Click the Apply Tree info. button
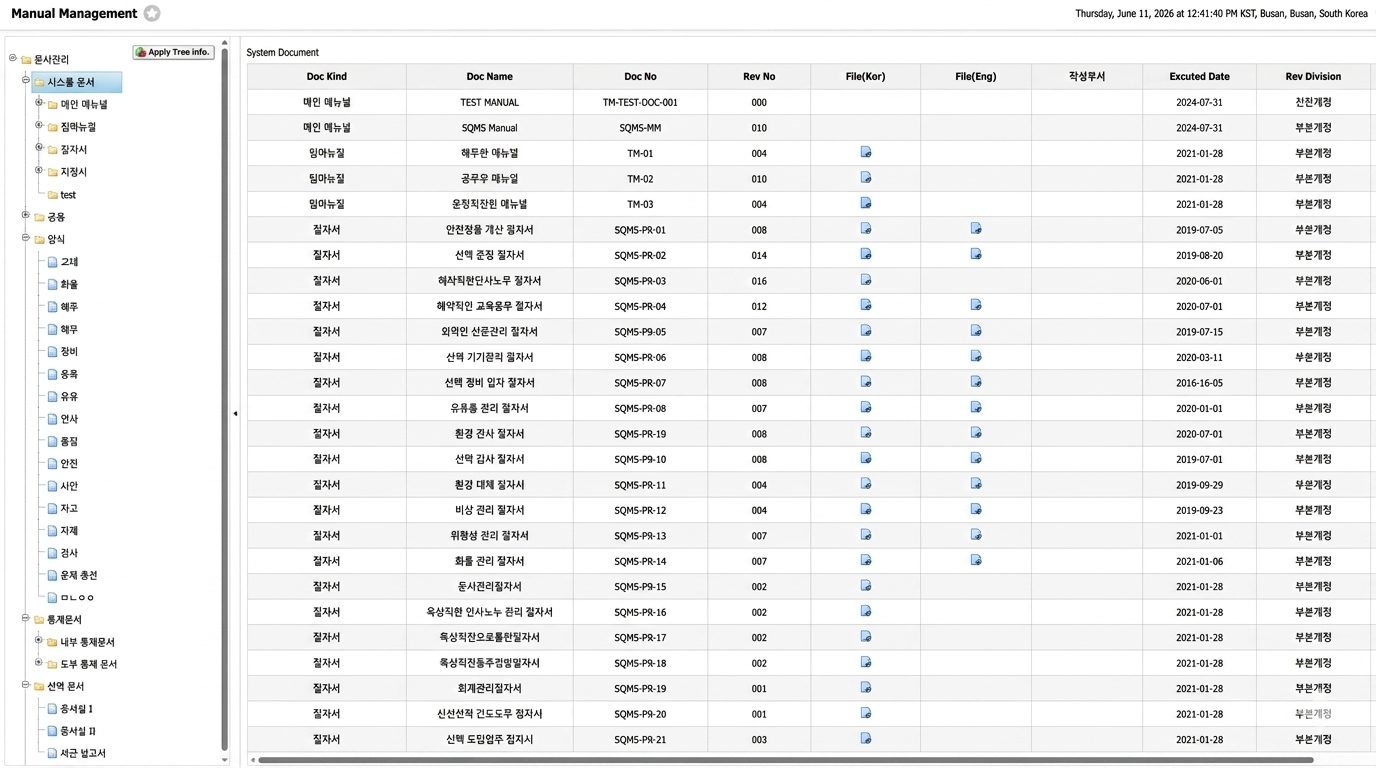This screenshot has width=1376, height=768. (x=173, y=52)
